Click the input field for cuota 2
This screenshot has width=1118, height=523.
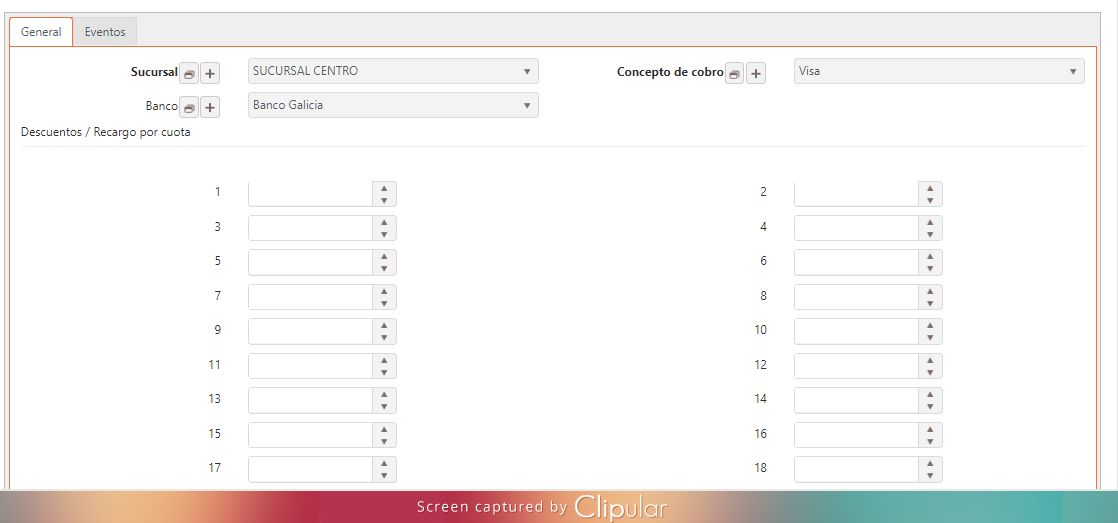click(856, 194)
